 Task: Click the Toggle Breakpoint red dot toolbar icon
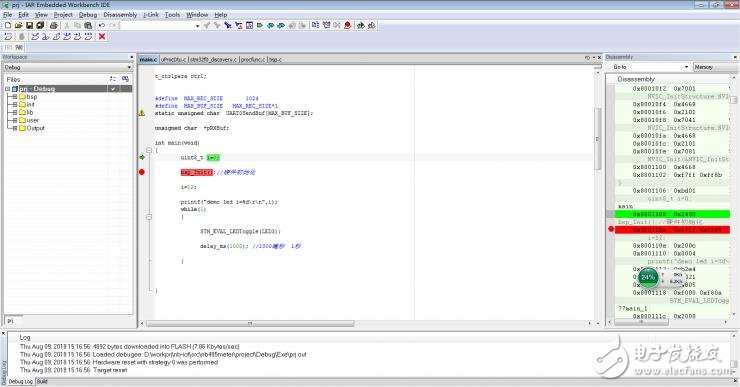(348, 25)
